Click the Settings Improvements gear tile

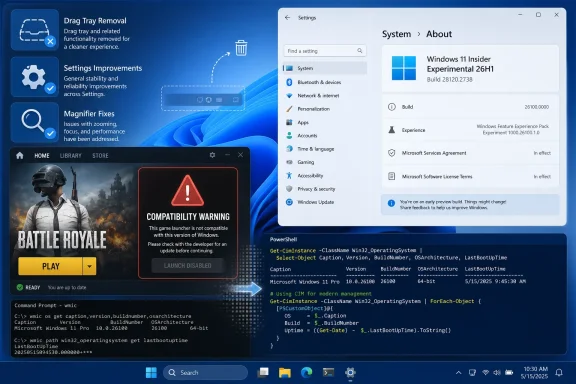(35, 77)
